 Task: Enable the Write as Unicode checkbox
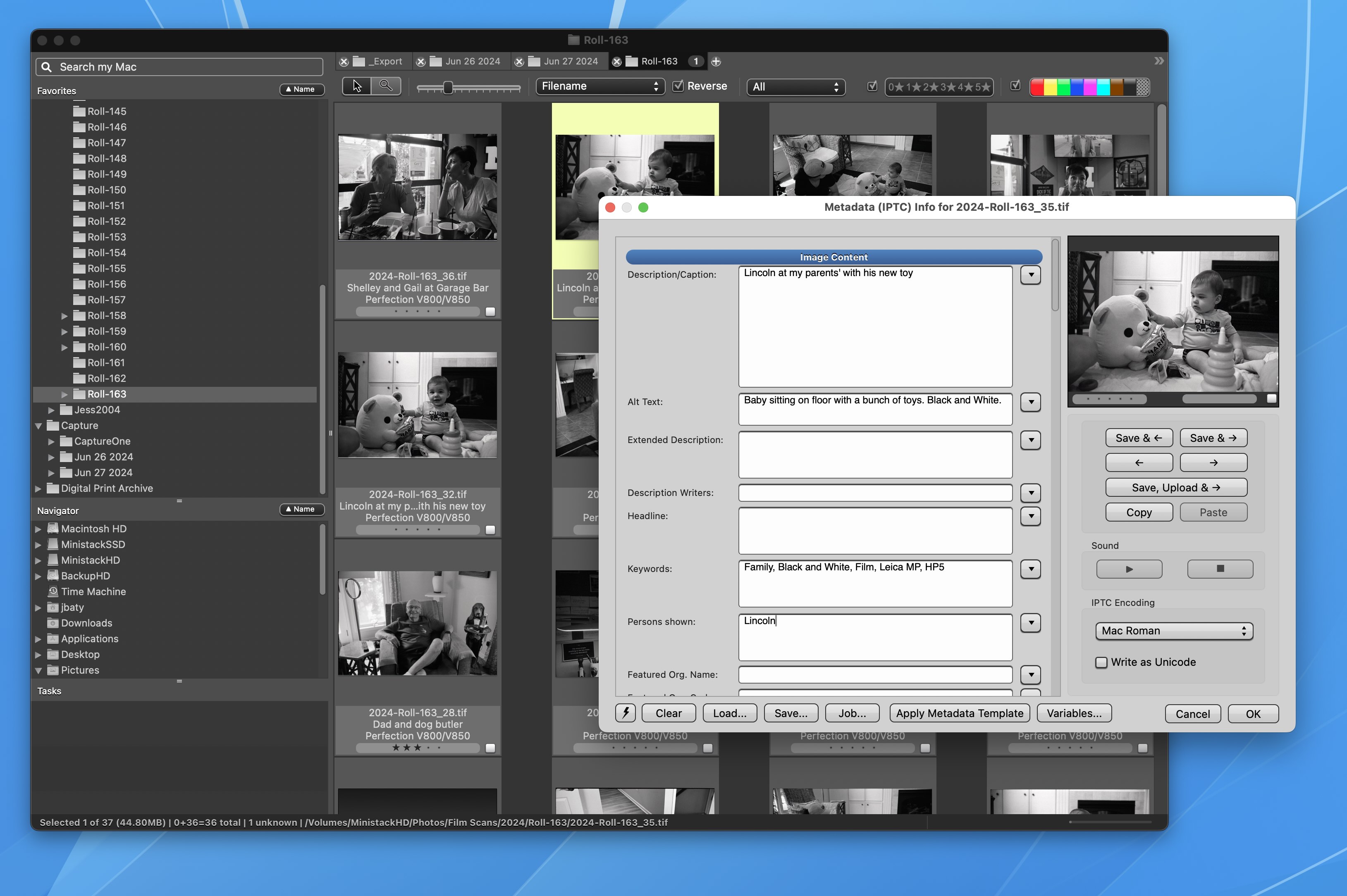click(x=1101, y=662)
